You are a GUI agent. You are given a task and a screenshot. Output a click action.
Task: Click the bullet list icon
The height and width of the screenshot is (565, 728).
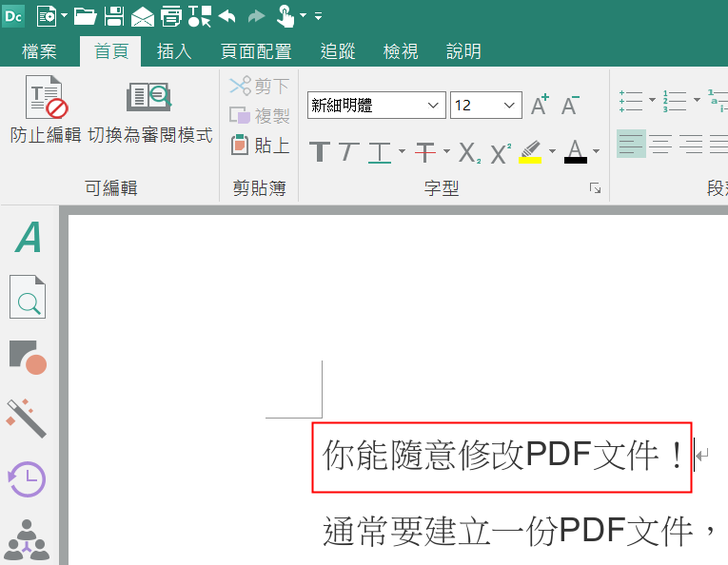631,101
